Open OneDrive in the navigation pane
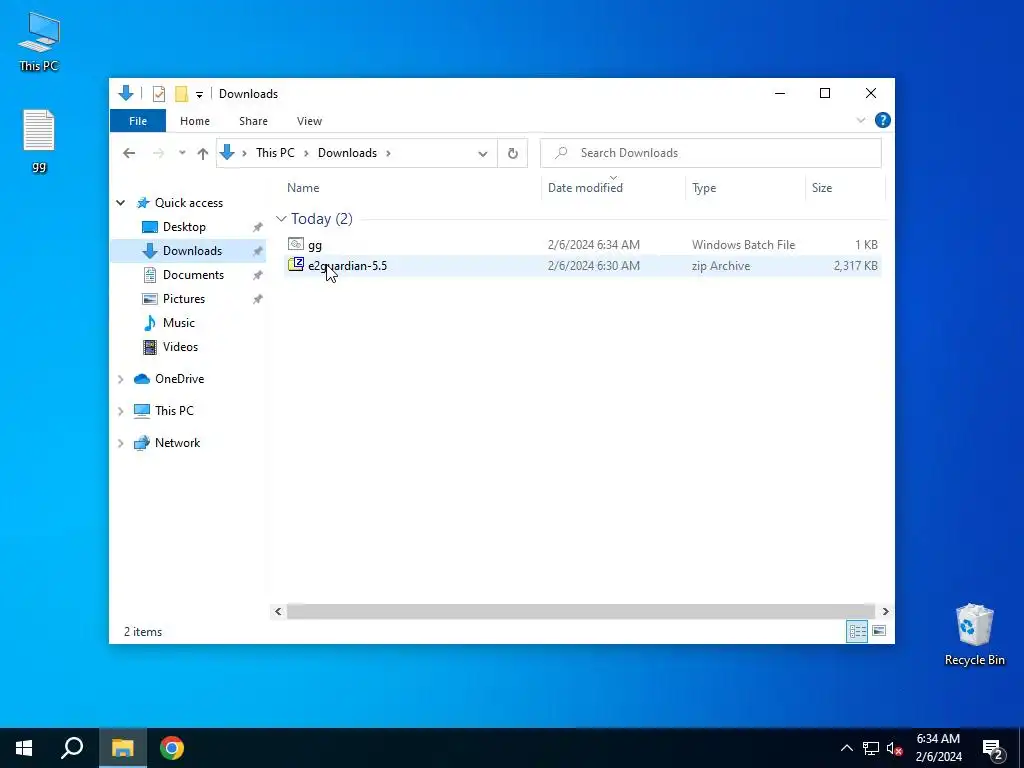This screenshot has height=768, width=1024. coord(179,379)
